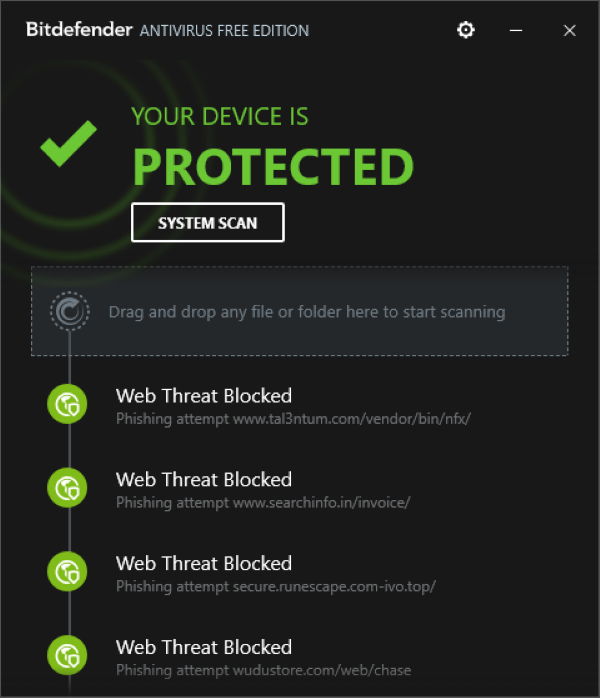
Task: Click the www.tal3ntum.com phishing attempt description
Action: pyautogui.click(x=293, y=419)
